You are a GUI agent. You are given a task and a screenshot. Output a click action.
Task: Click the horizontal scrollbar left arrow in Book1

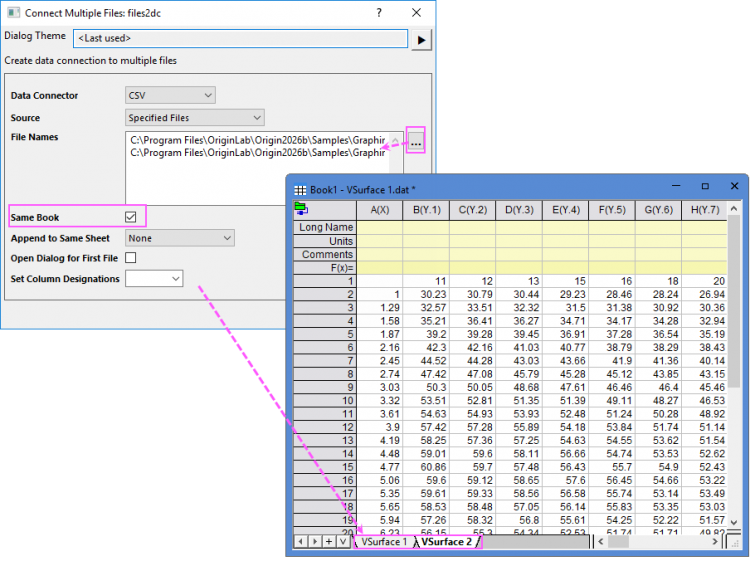point(601,541)
